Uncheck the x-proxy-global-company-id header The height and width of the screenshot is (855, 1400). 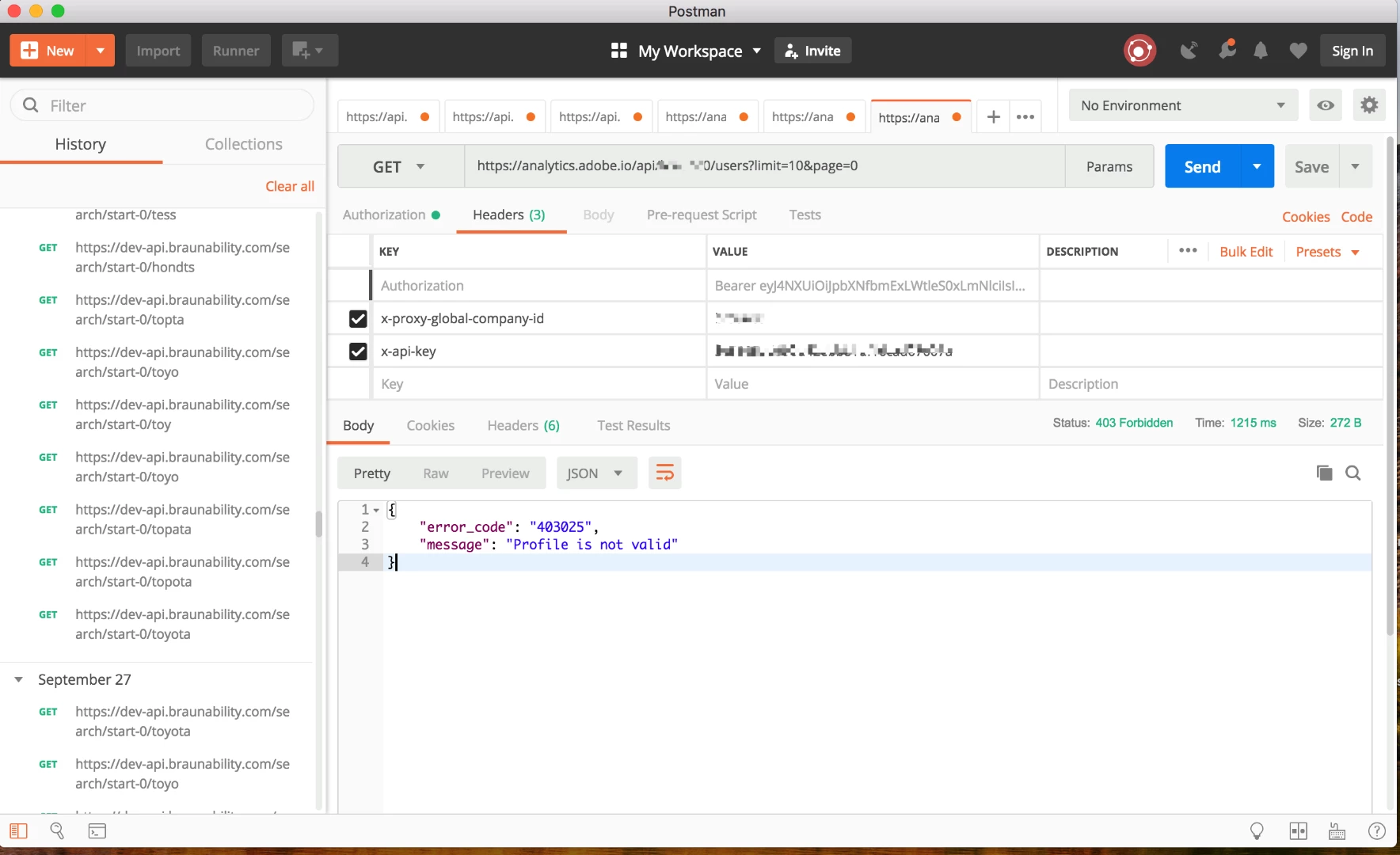pos(358,318)
